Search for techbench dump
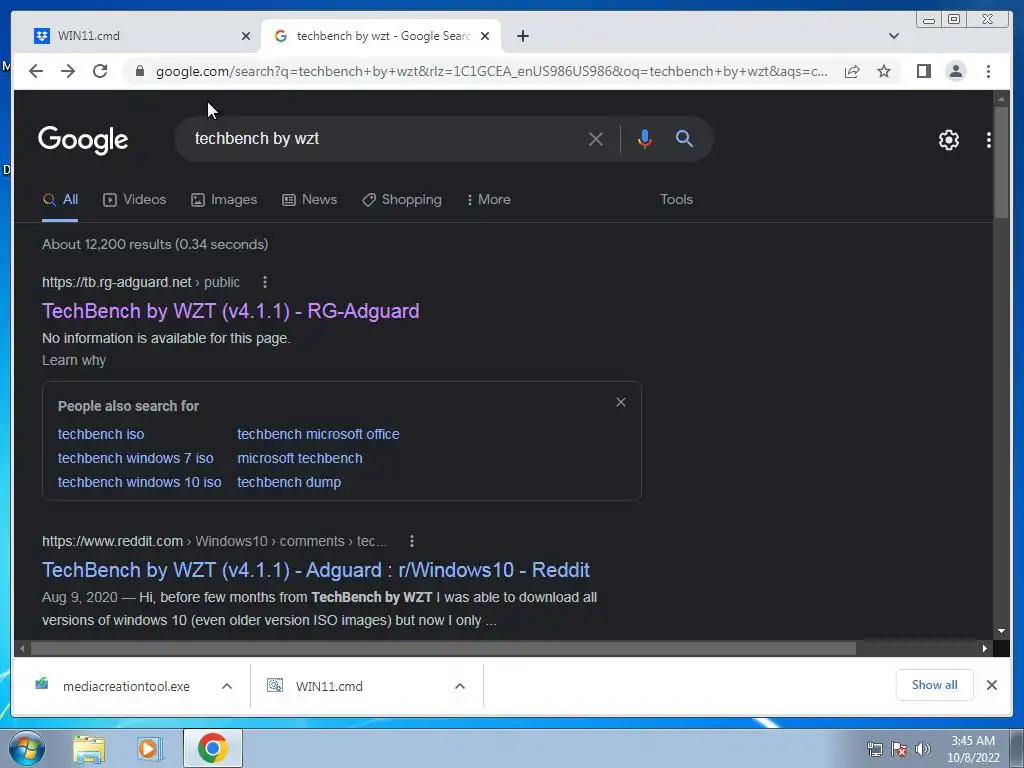This screenshot has height=768, width=1024. (x=289, y=482)
